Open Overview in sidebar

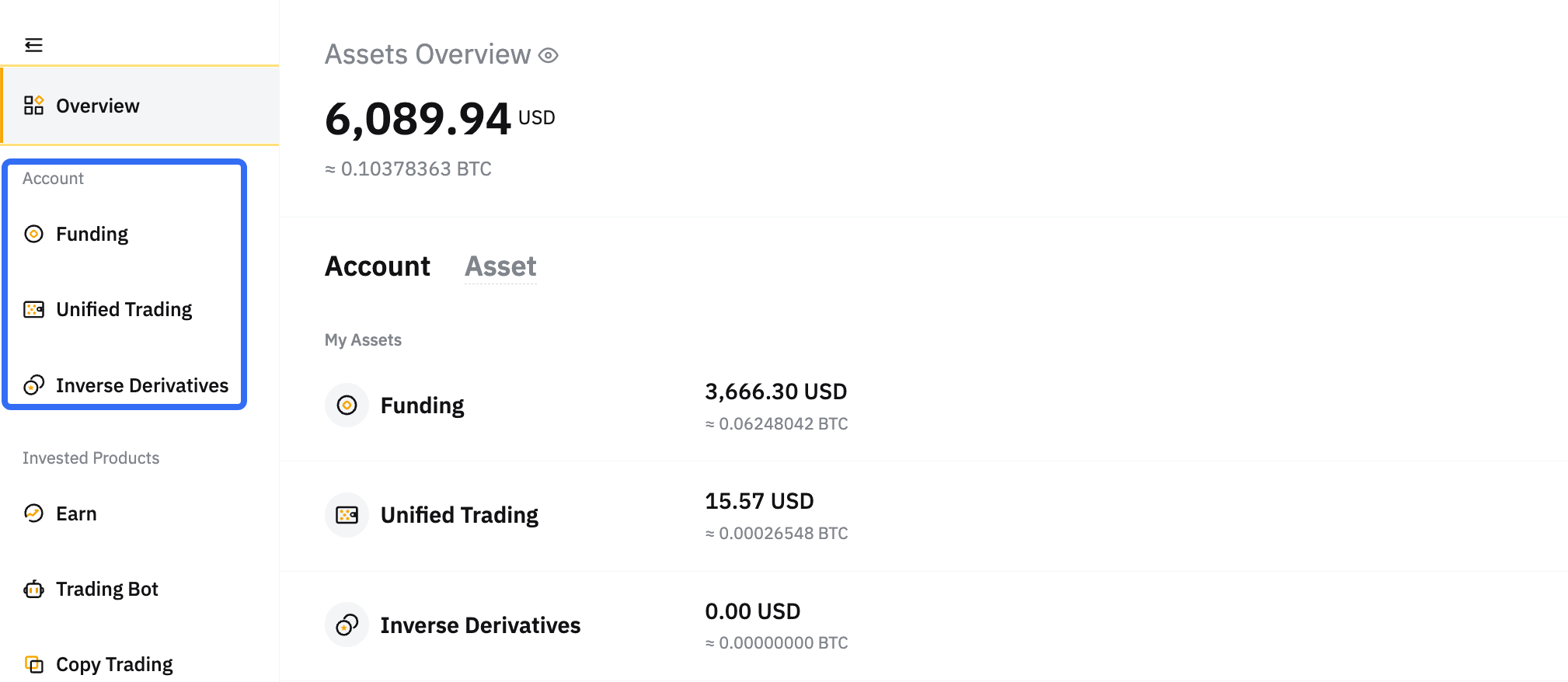tap(140, 106)
